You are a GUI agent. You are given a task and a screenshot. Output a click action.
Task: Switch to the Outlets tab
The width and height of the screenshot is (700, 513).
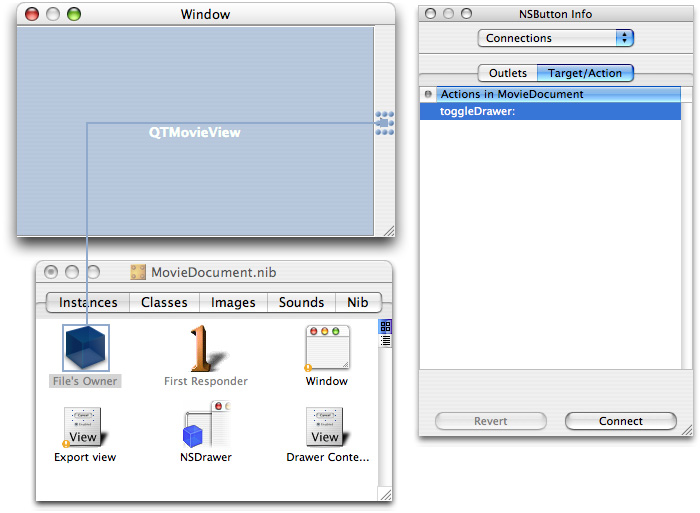(x=508, y=73)
